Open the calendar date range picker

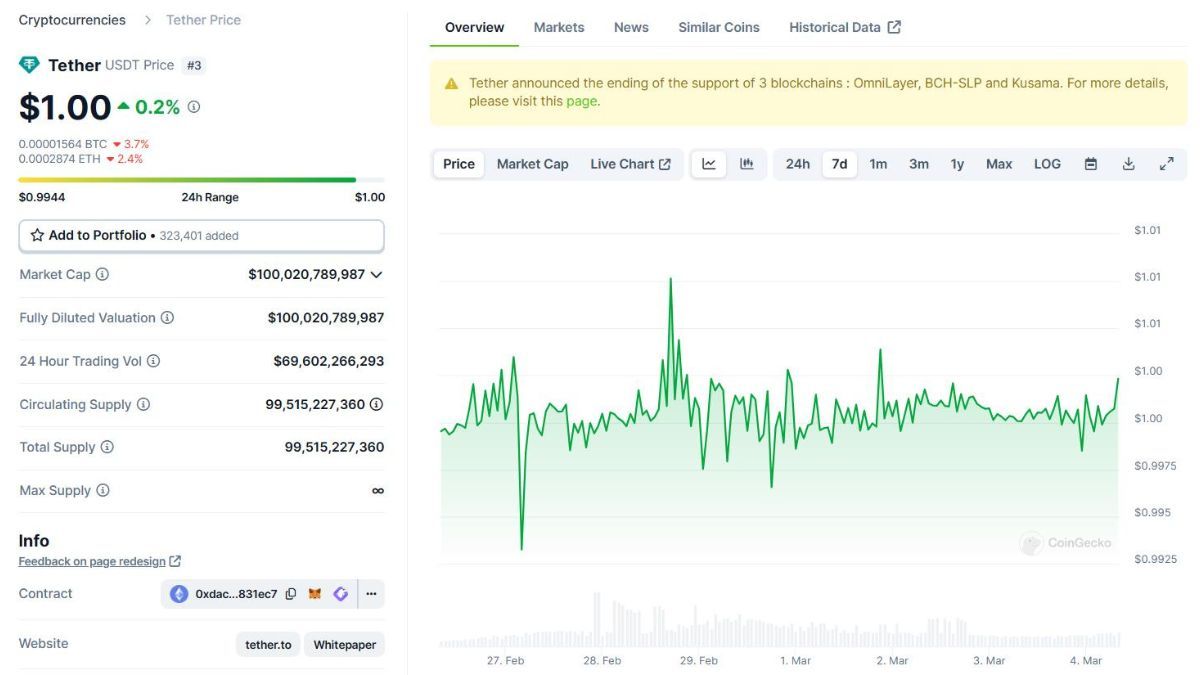1091,164
